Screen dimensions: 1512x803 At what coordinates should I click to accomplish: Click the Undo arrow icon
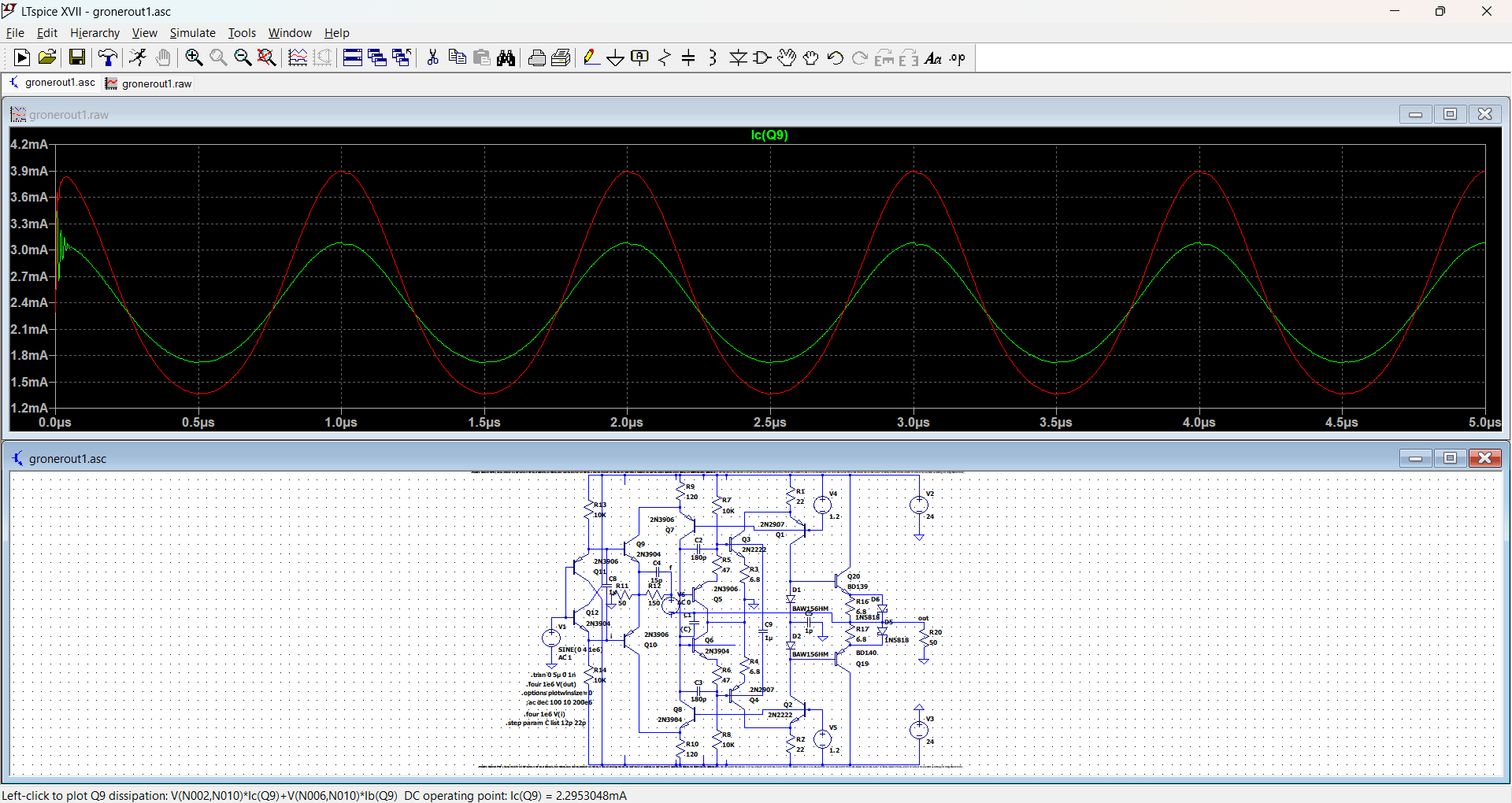coord(836,57)
